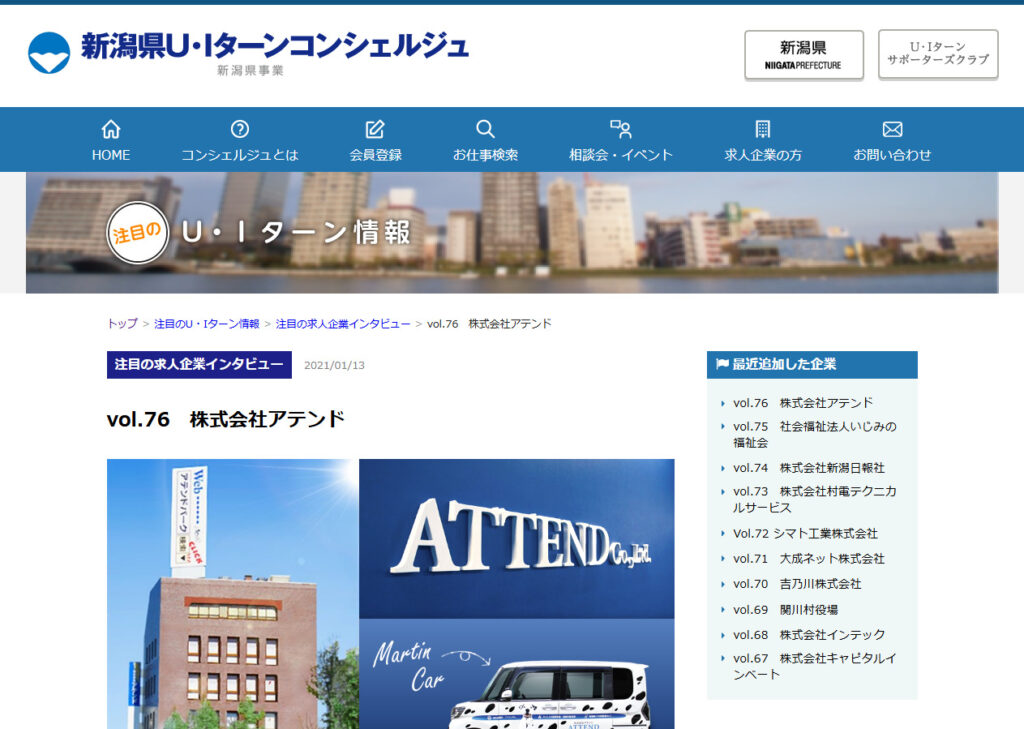Click the building icon above 求人企業の方
Viewport: 1024px width, 729px height.
(x=763, y=129)
